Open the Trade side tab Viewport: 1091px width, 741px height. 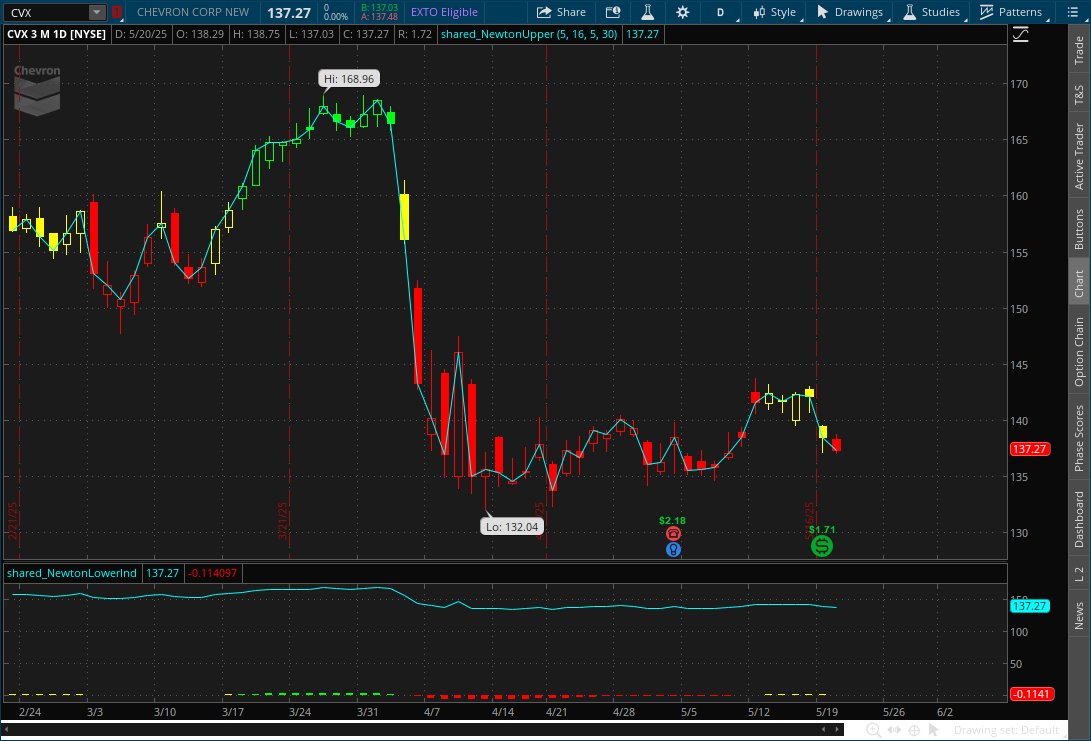click(1079, 50)
